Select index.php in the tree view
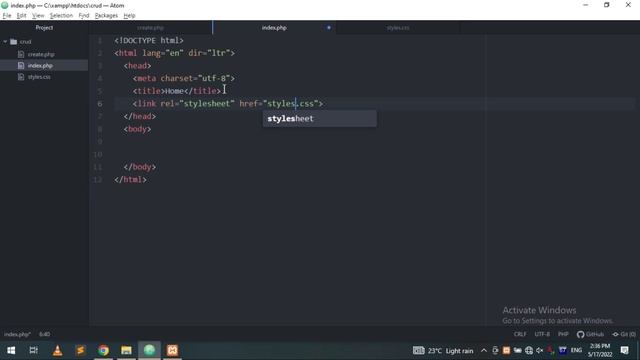 [40, 66]
